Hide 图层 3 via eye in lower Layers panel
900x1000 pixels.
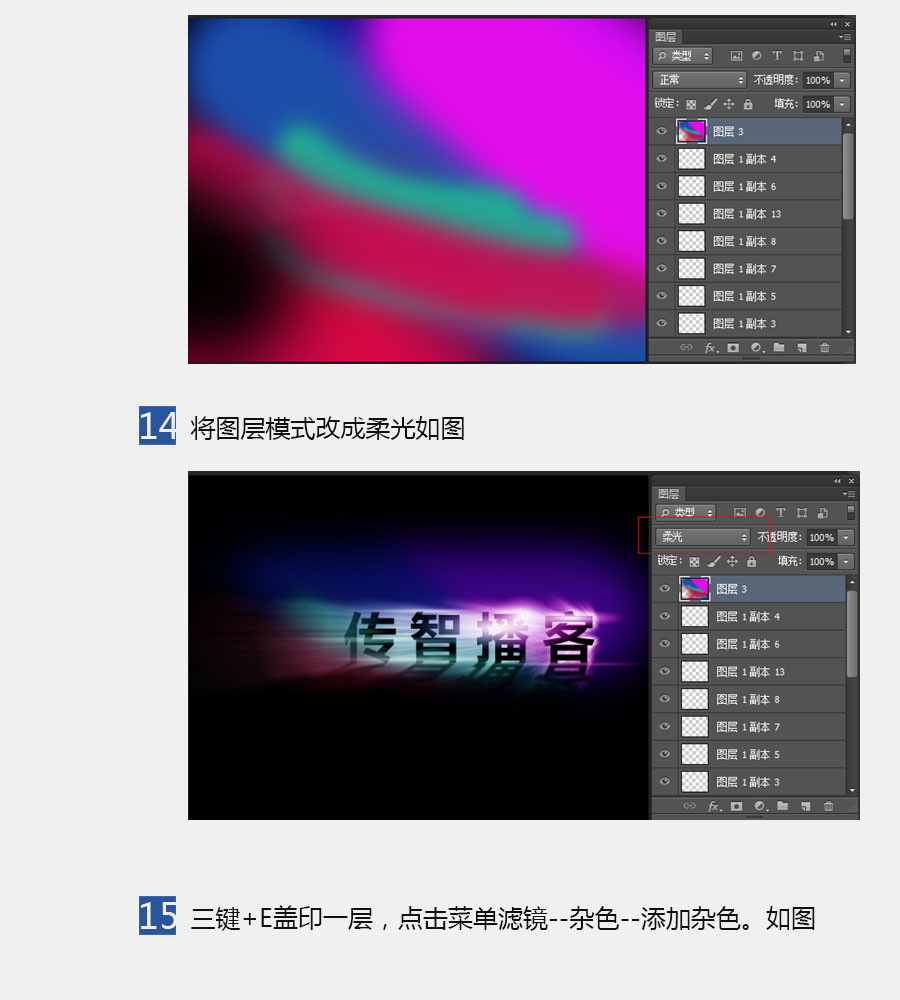coord(665,589)
